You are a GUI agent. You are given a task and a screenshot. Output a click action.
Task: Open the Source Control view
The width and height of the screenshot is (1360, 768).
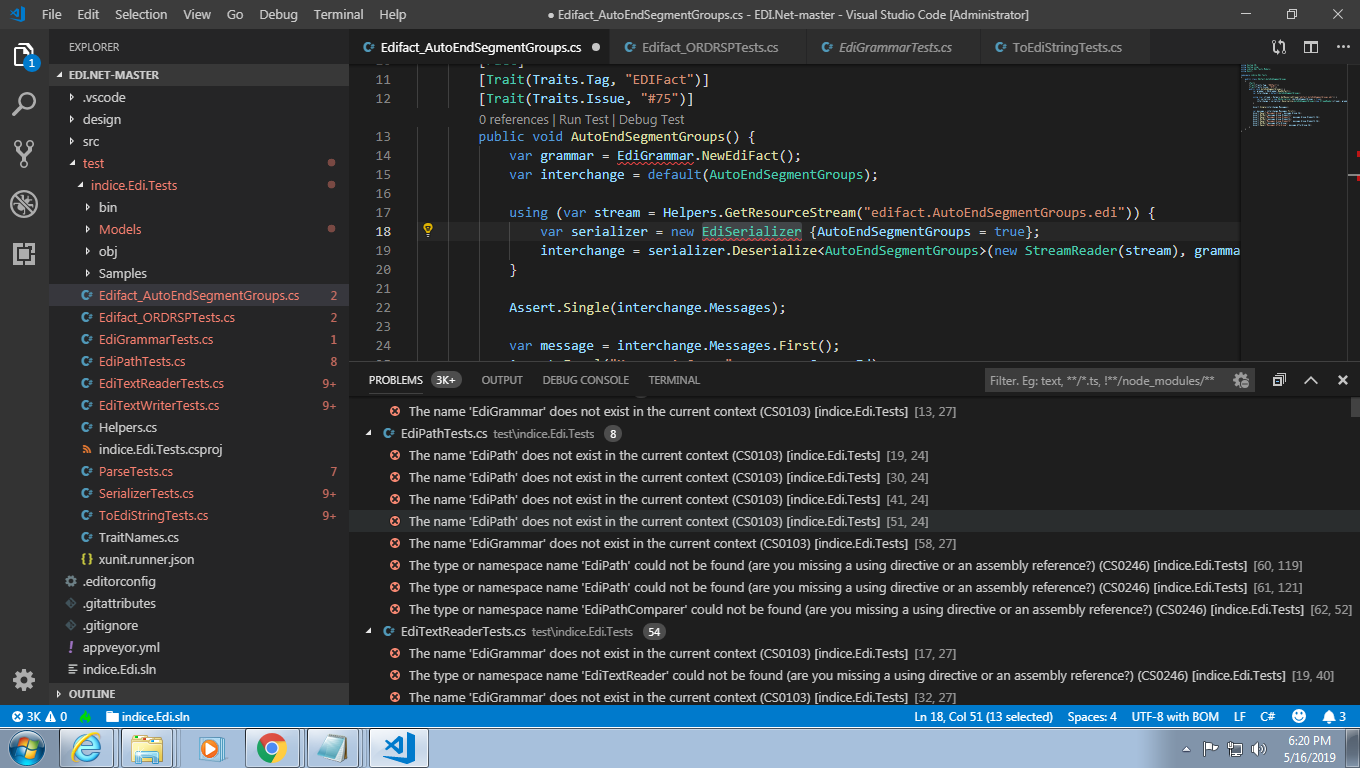[24, 153]
